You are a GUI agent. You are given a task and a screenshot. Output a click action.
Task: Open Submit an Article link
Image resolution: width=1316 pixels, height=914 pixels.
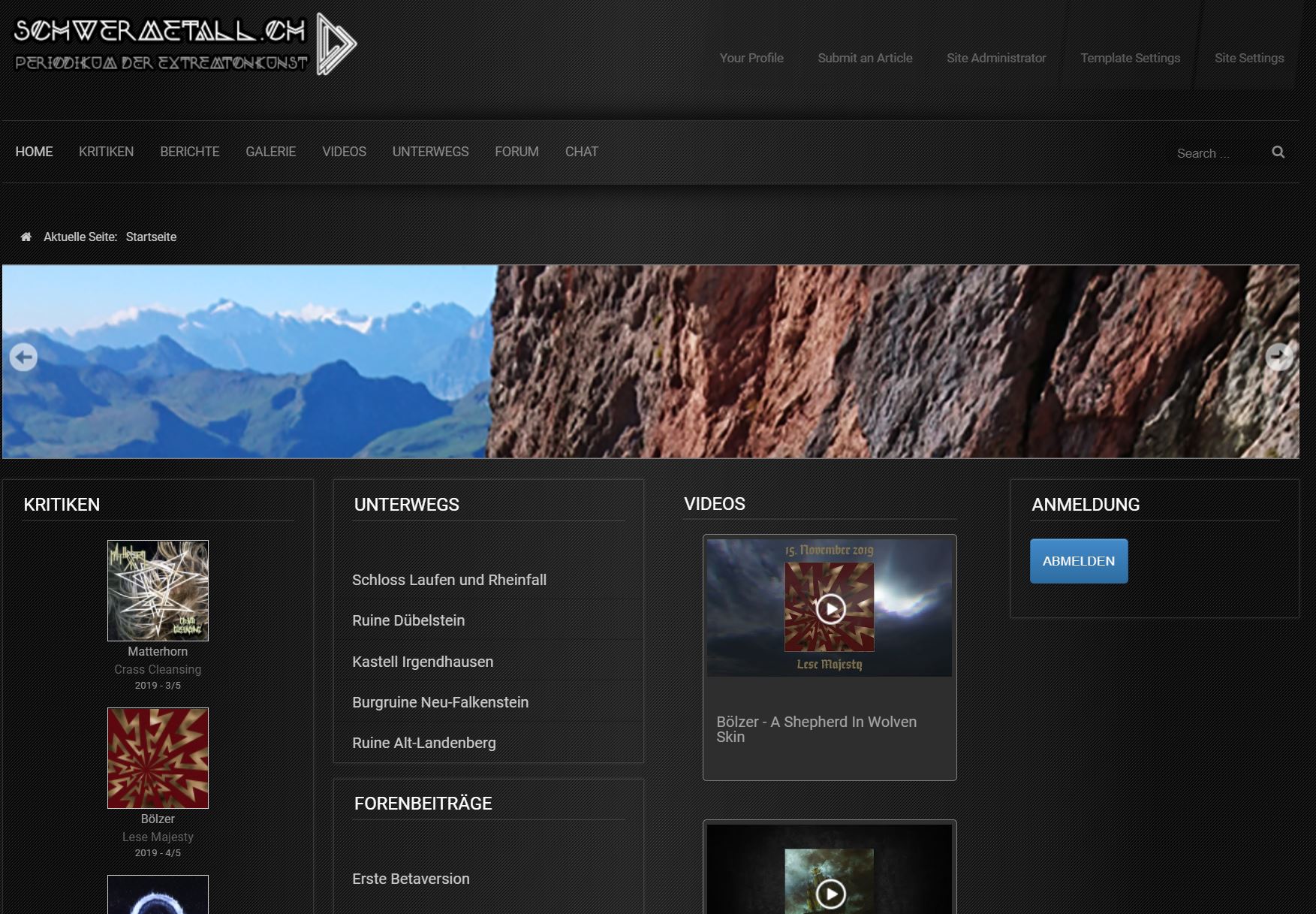(865, 58)
